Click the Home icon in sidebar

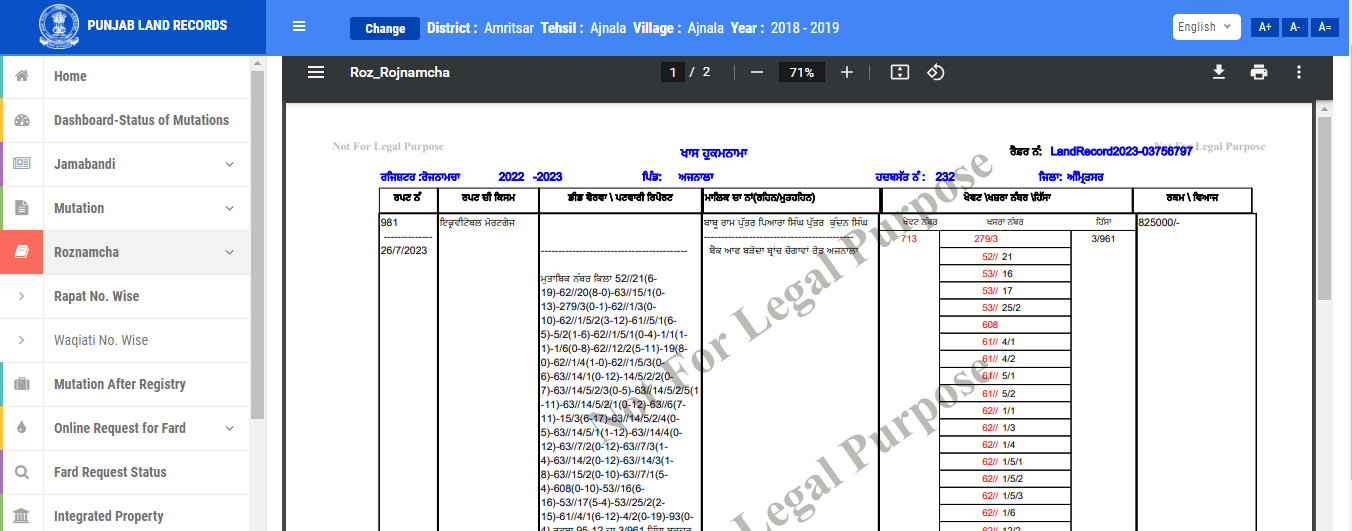22,76
